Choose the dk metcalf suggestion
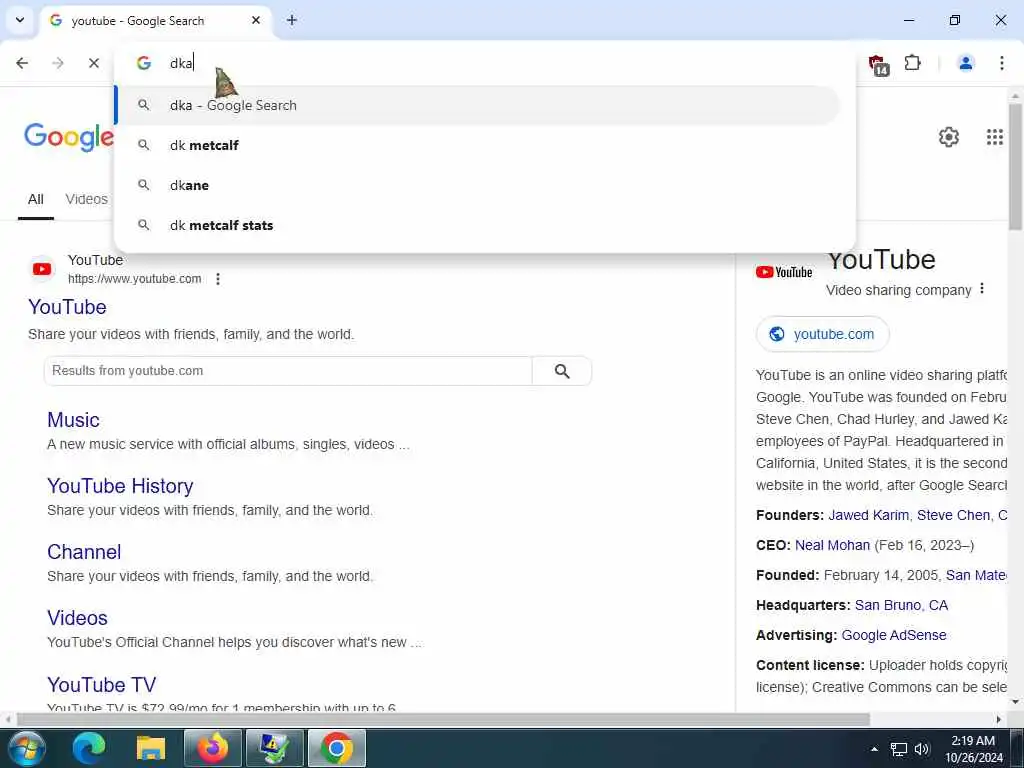 478,145
